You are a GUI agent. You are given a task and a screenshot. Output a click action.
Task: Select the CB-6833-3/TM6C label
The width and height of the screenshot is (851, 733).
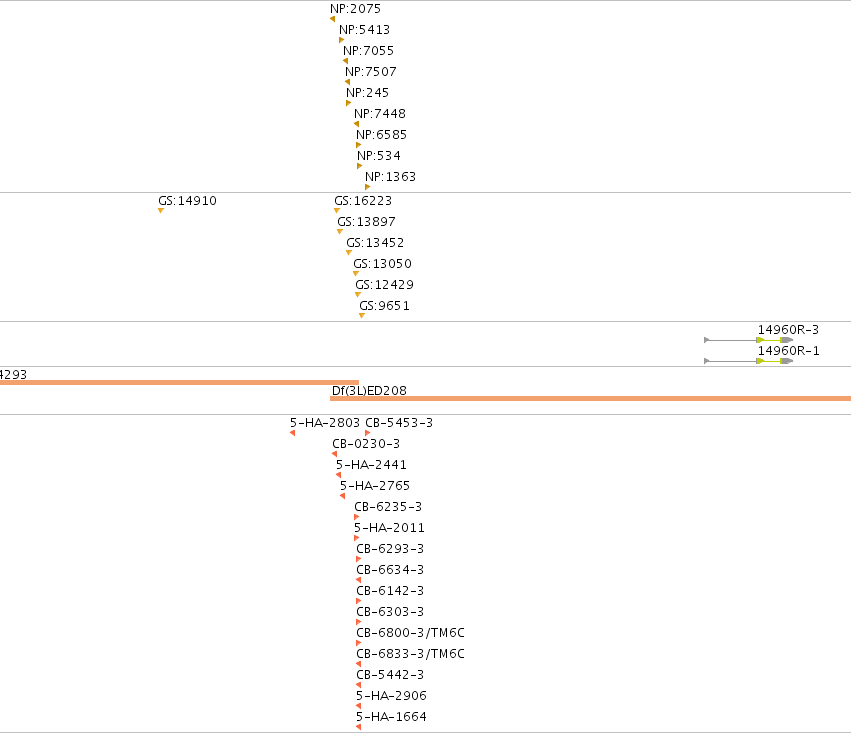tap(410, 654)
